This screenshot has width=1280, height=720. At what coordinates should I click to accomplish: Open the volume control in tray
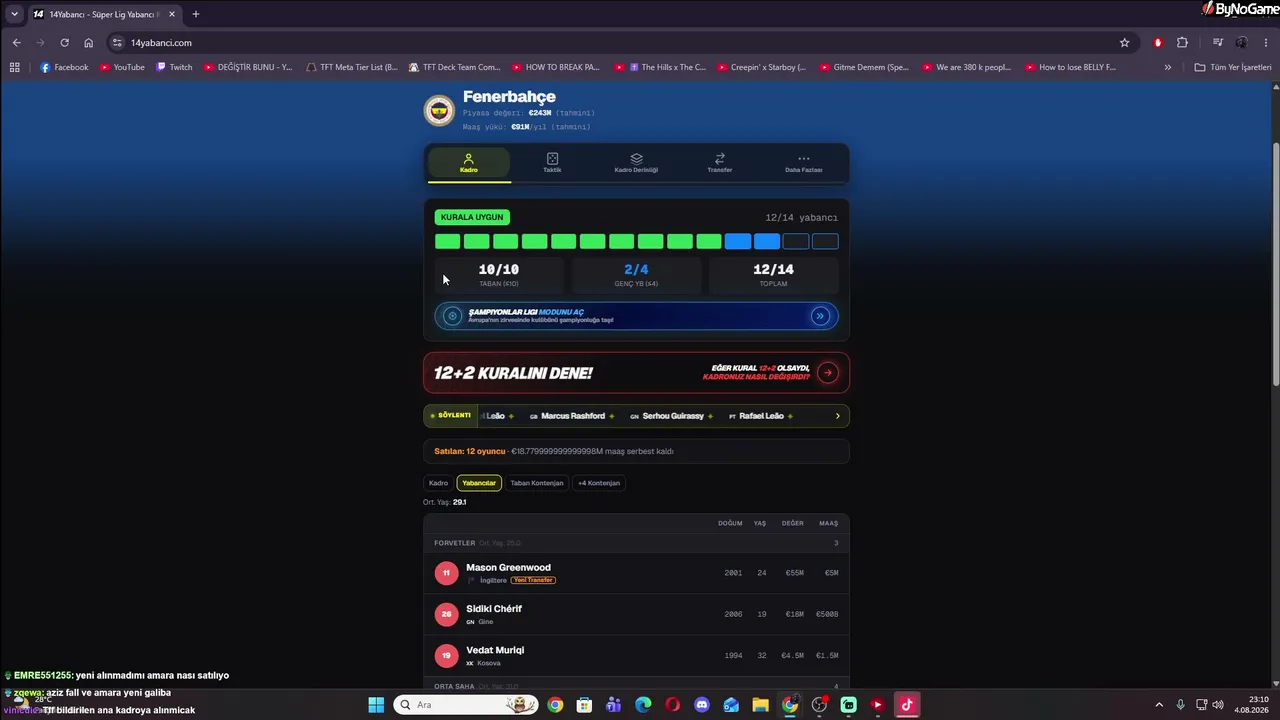click(1218, 705)
